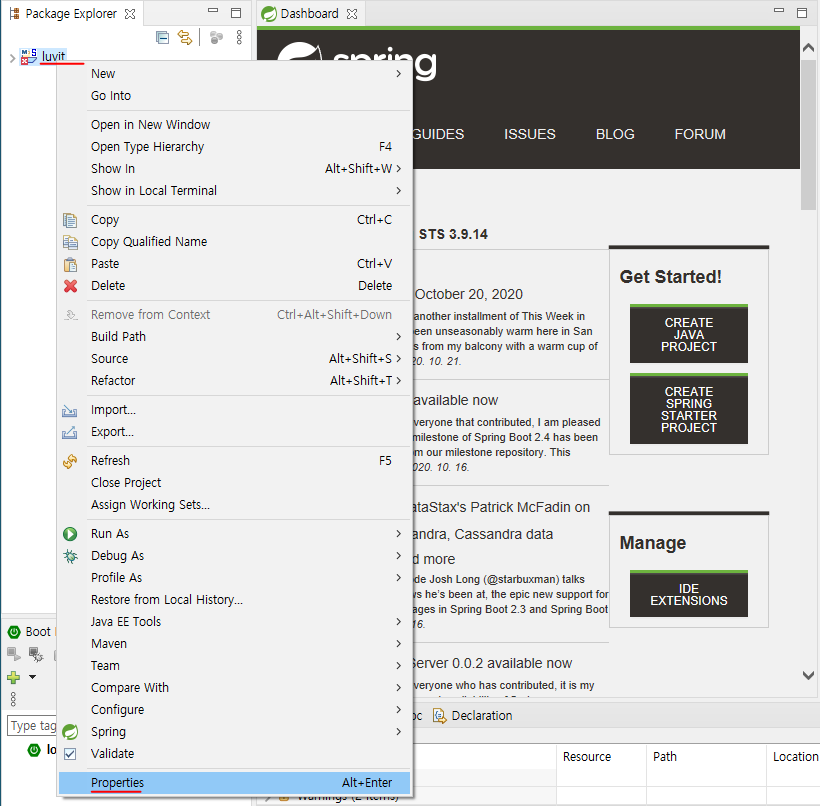Click Boot Dashboard power icon
This screenshot has width=820, height=806.
click(x=14, y=632)
